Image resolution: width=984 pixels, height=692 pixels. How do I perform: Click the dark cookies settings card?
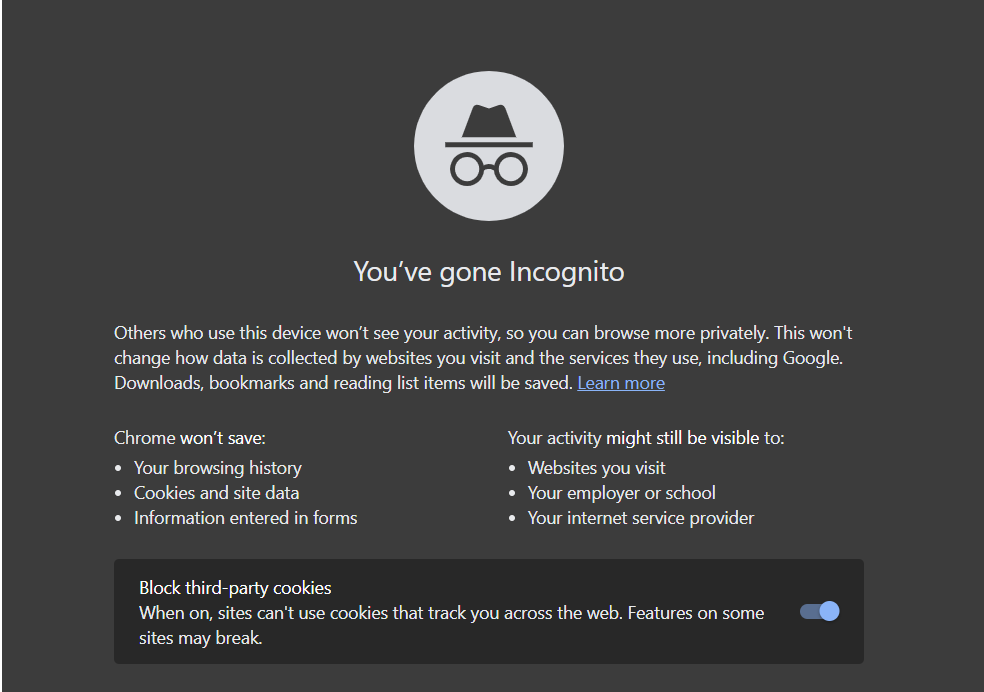pos(488,612)
